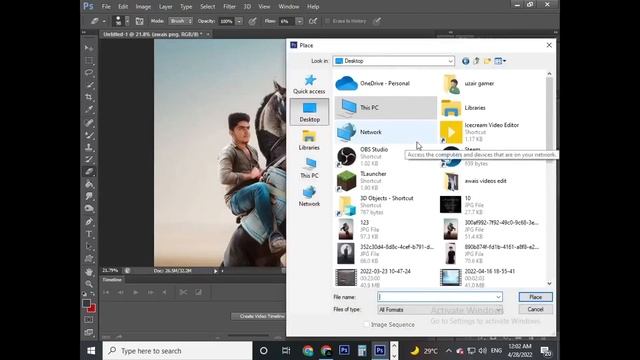Viewport: 640px width, 360px height.
Task: Open the Windows Start menu
Action: [91, 351]
